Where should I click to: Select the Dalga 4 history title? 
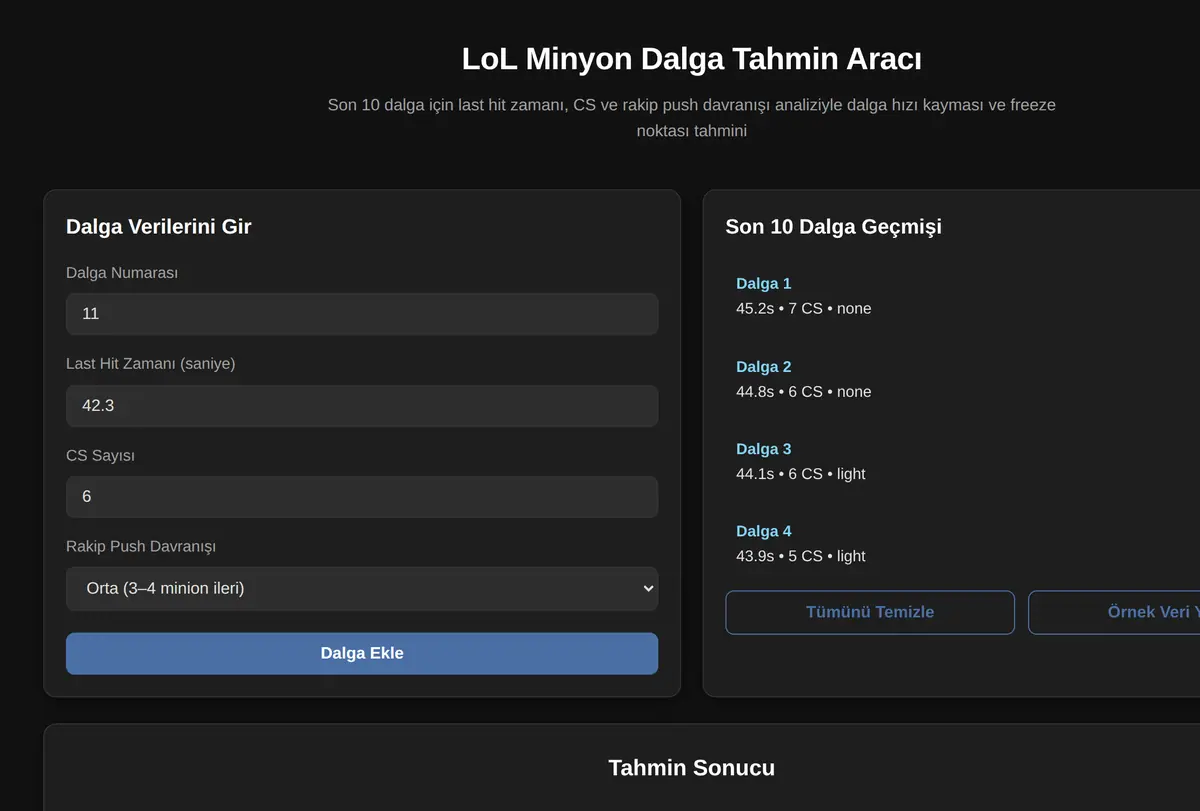coord(764,531)
